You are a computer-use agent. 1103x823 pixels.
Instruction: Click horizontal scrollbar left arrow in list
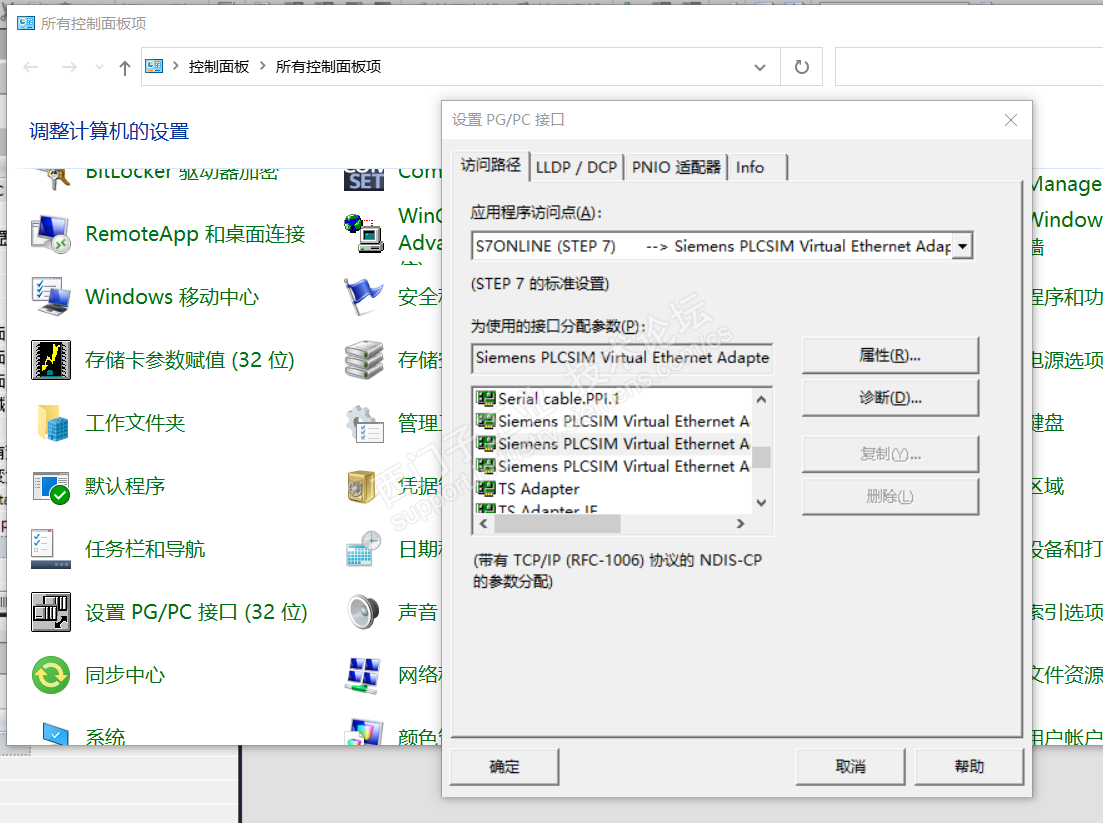483,523
